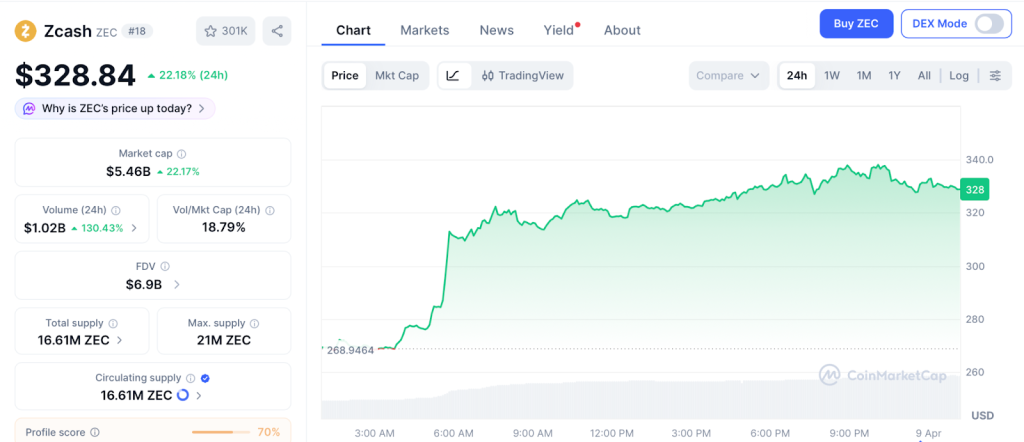Click the FDV info icon
Image resolution: width=1024 pixels, height=442 pixels.
pos(165,267)
